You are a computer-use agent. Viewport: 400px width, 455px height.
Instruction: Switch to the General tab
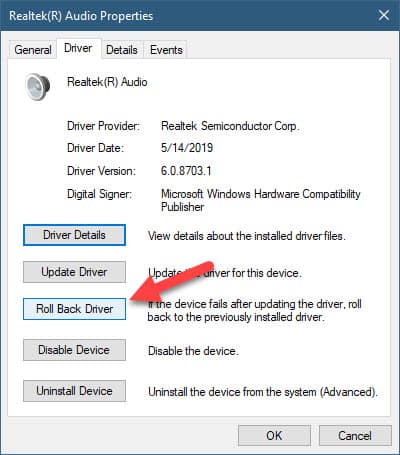pos(33,50)
